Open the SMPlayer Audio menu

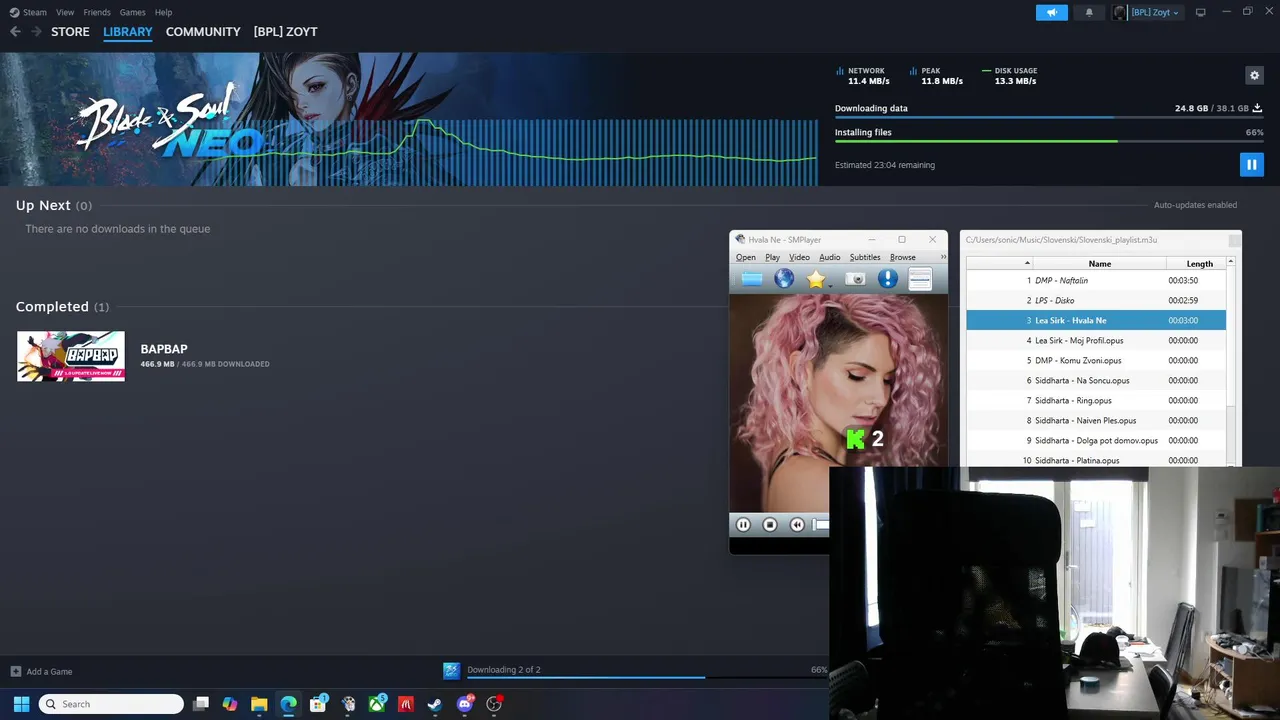click(830, 257)
